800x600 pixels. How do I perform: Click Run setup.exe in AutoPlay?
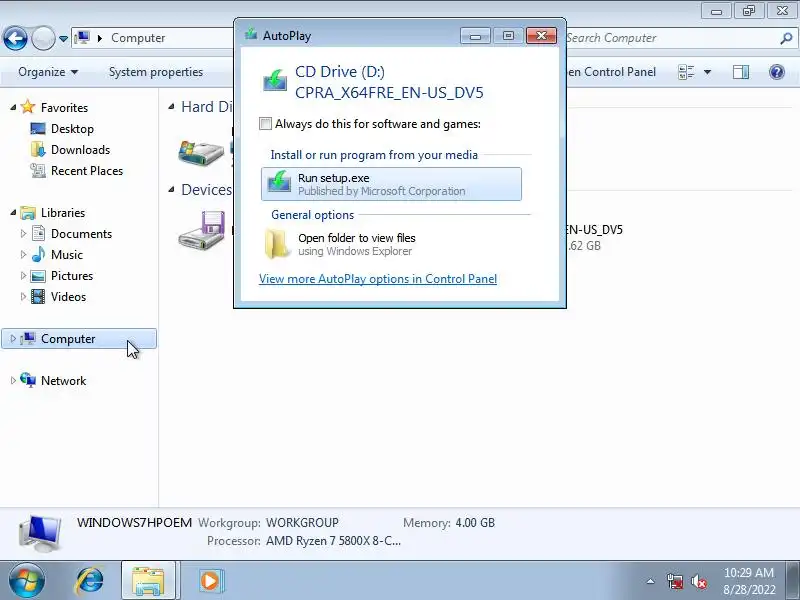(x=391, y=184)
